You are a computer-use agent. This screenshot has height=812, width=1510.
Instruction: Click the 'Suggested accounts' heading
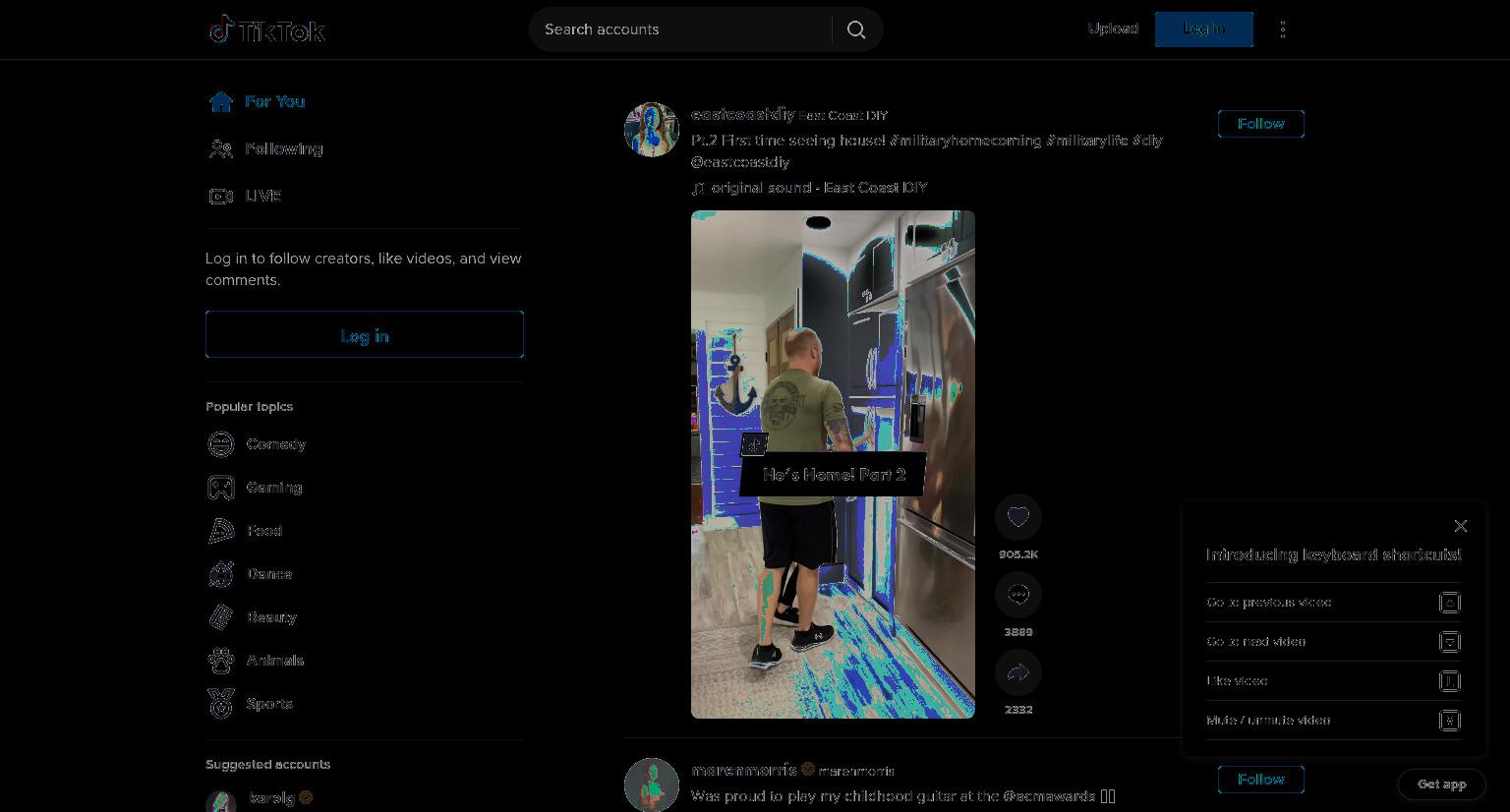268,765
